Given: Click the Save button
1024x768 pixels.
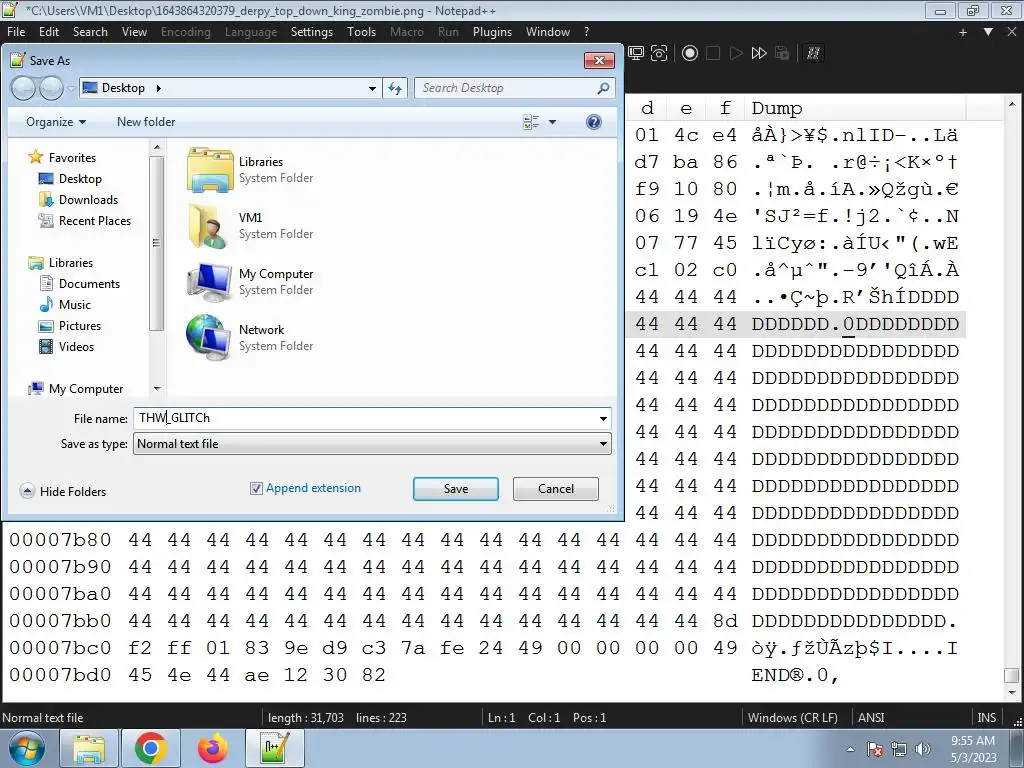Looking at the screenshot, I should point(456,489).
